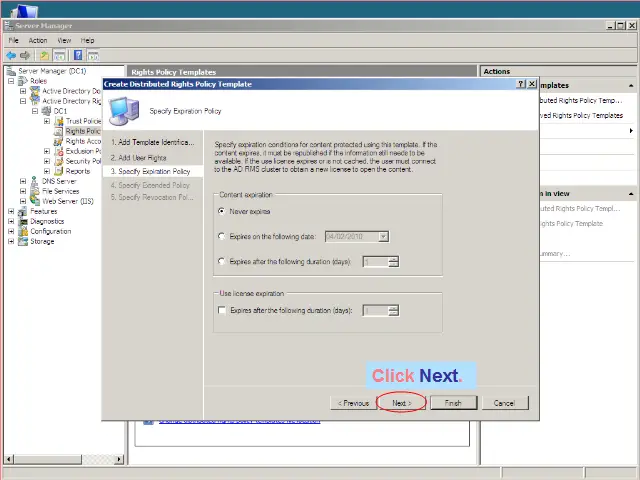The height and width of the screenshot is (480, 640).
Task: Select the Active Directory Do... role icon
Action: [35, 91]
